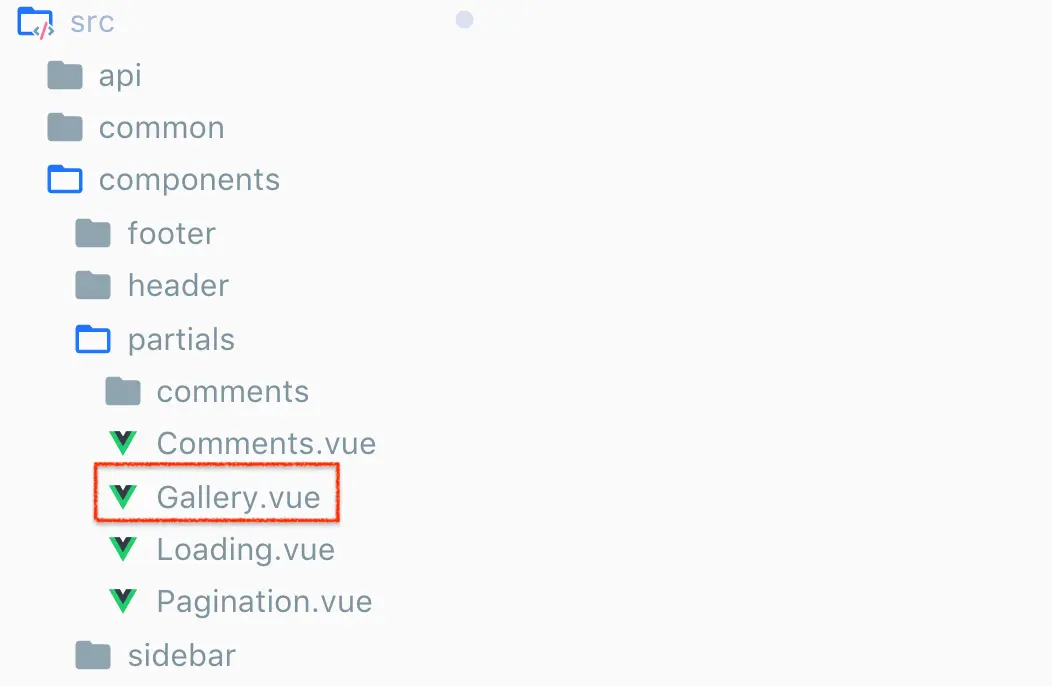
Task: Click the footer folder icon
Action: pos(93,233)
